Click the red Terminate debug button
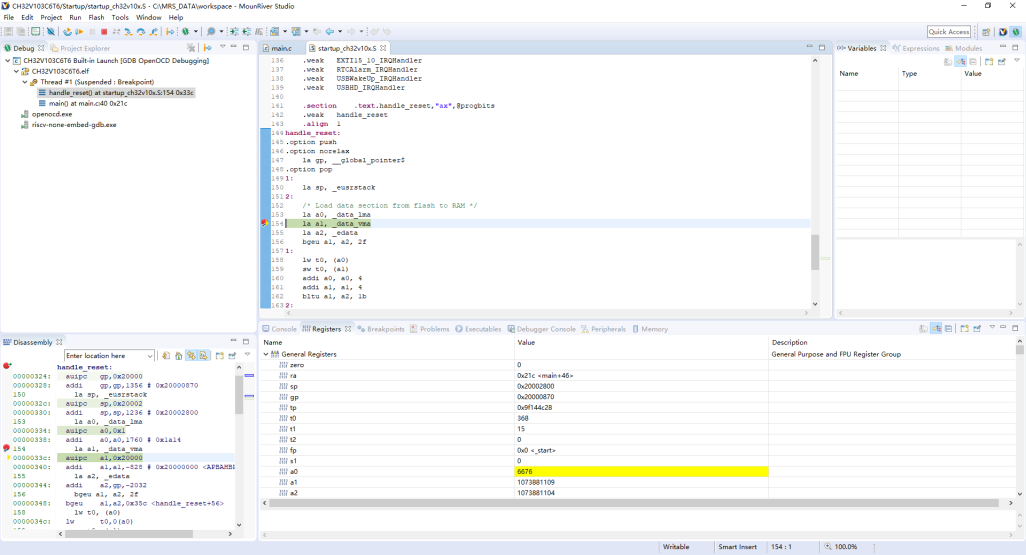This screenshot has height=555, width=1026. tap(103, 32)
